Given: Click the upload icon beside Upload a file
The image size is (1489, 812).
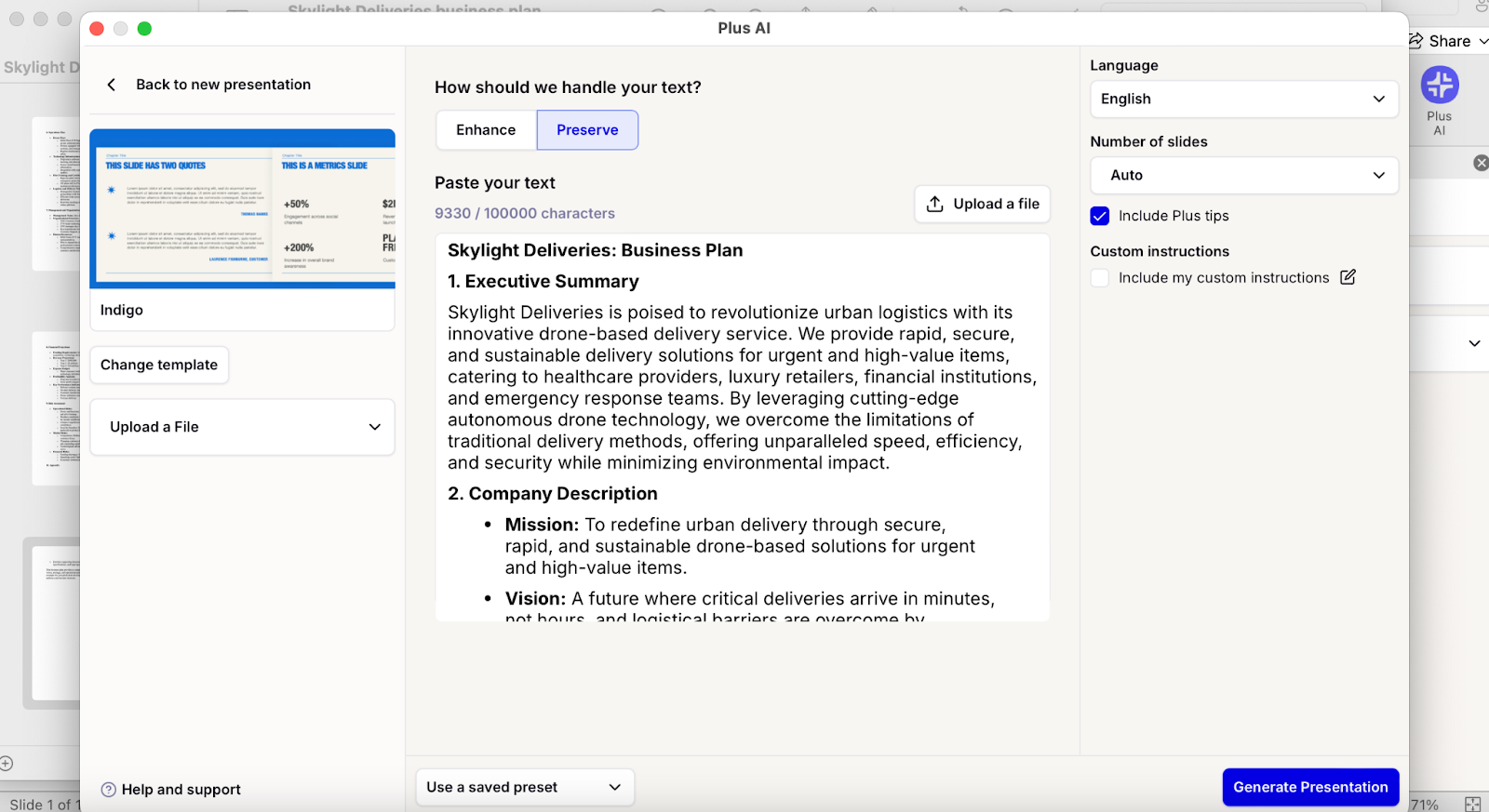Looking at the screenshot, I should pyautogui.click(x=935, y=204).
